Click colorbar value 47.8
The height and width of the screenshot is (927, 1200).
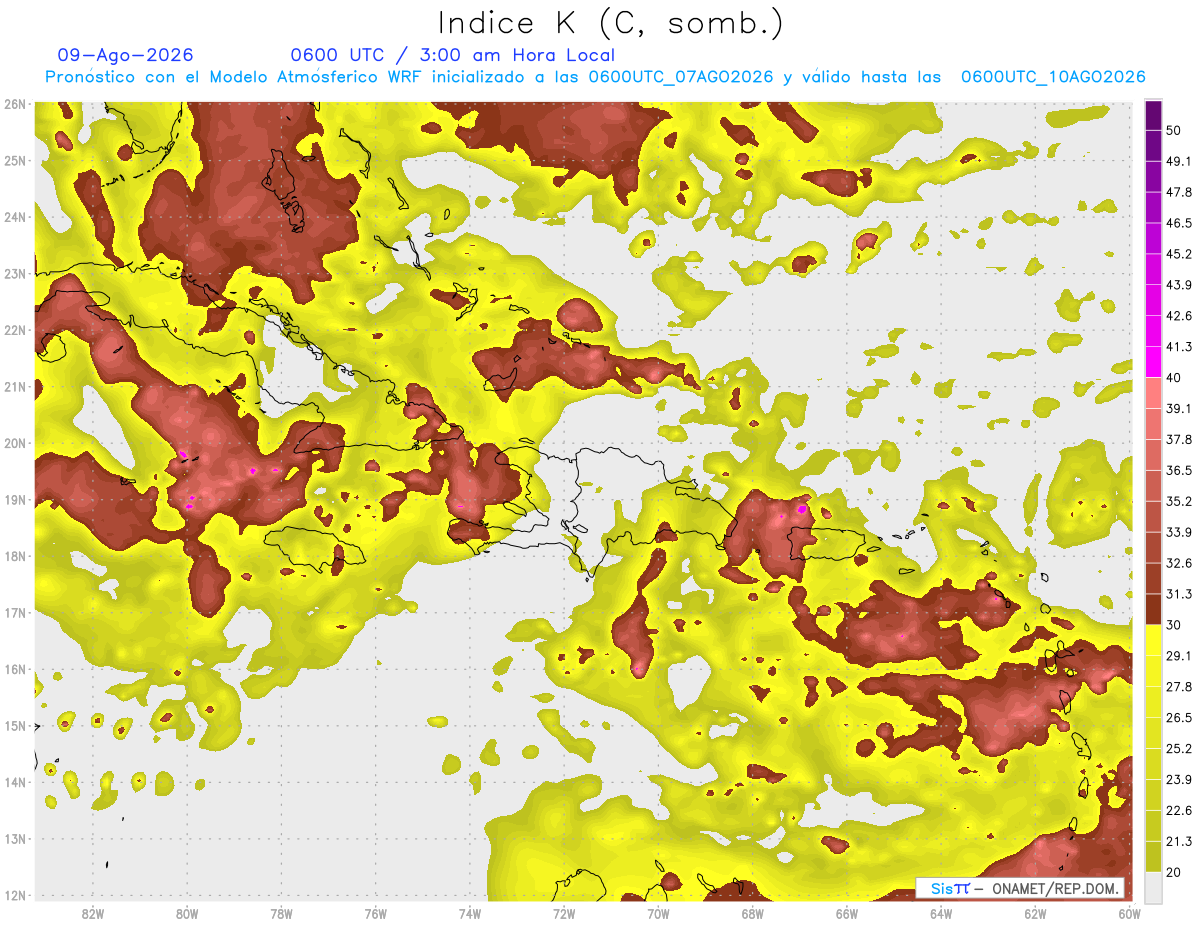point(1179,192)
